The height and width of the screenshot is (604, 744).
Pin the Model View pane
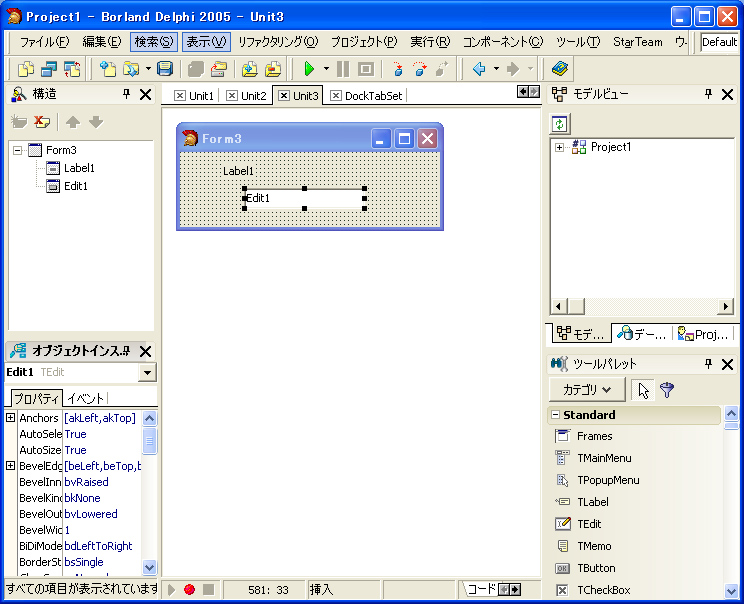[x=708, y=94]
